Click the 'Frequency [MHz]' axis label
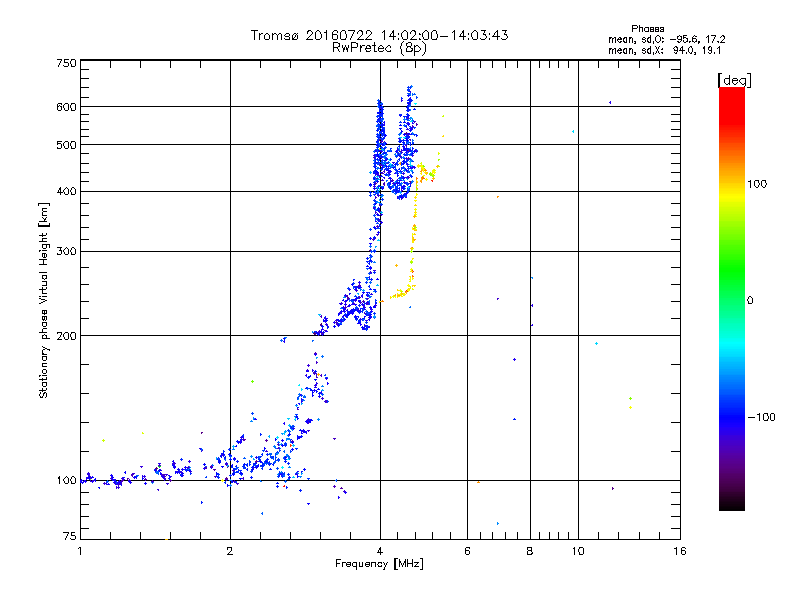The width and height of the screenshot is (800, 600). pyautogui.click(x=379, y=564)
